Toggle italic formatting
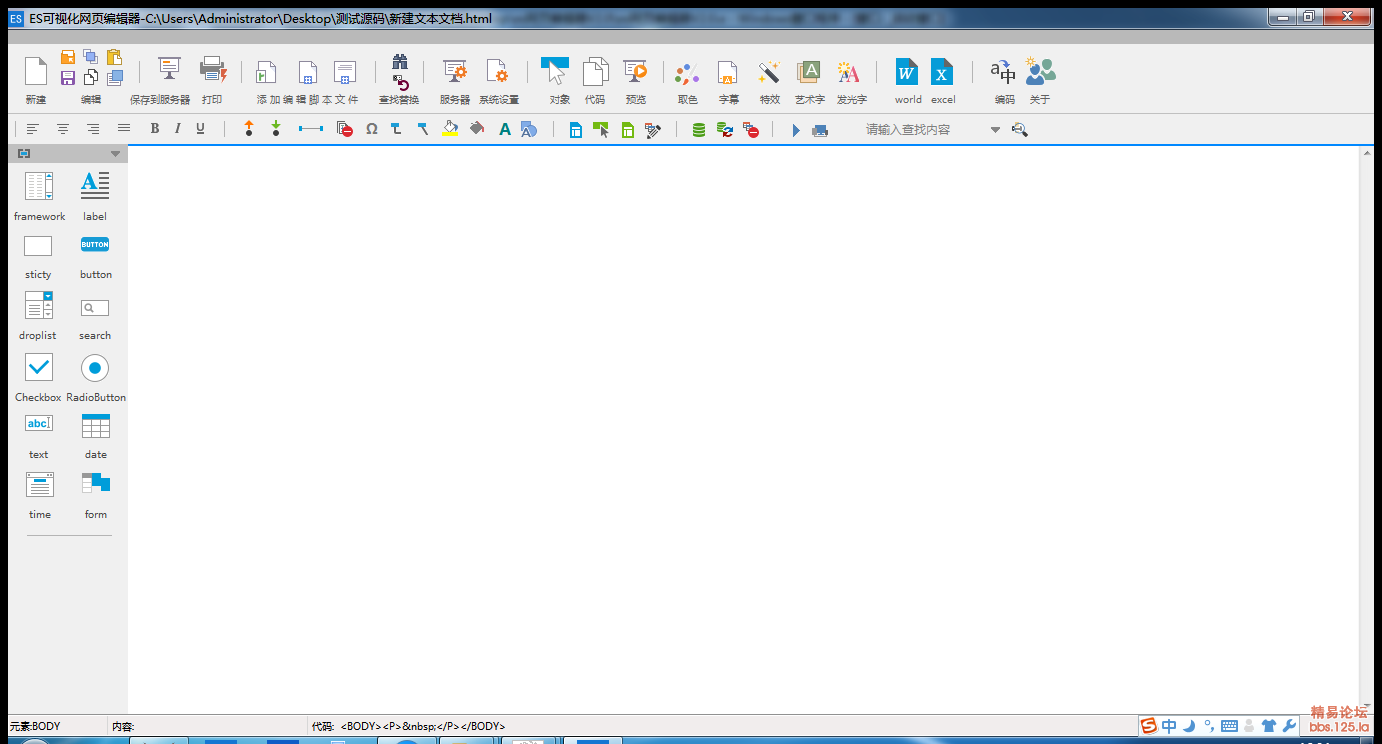1382x744 pixels. click(x=177, y=129)
